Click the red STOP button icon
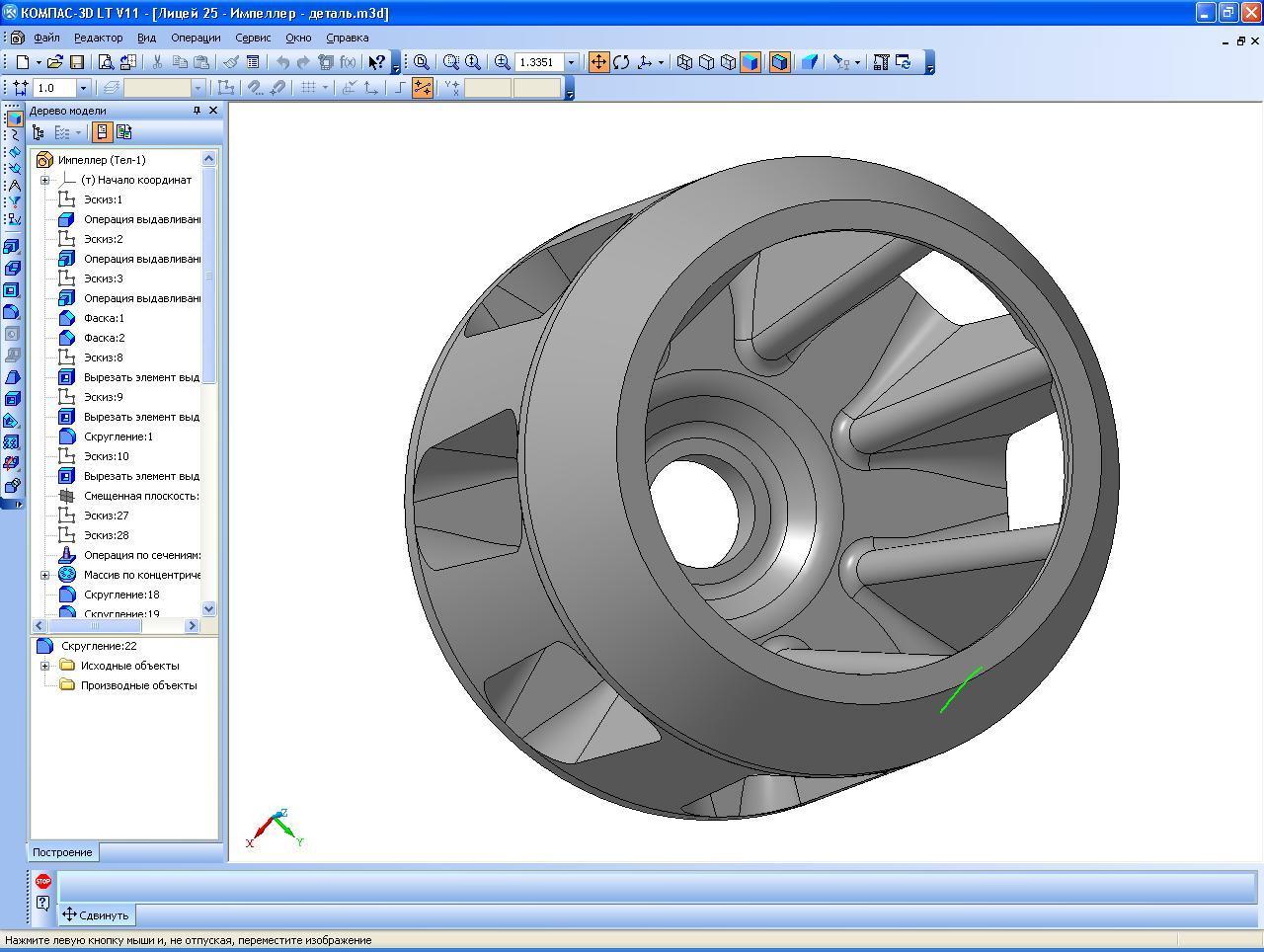This screenshot has width=1264, height=952. 43,881
